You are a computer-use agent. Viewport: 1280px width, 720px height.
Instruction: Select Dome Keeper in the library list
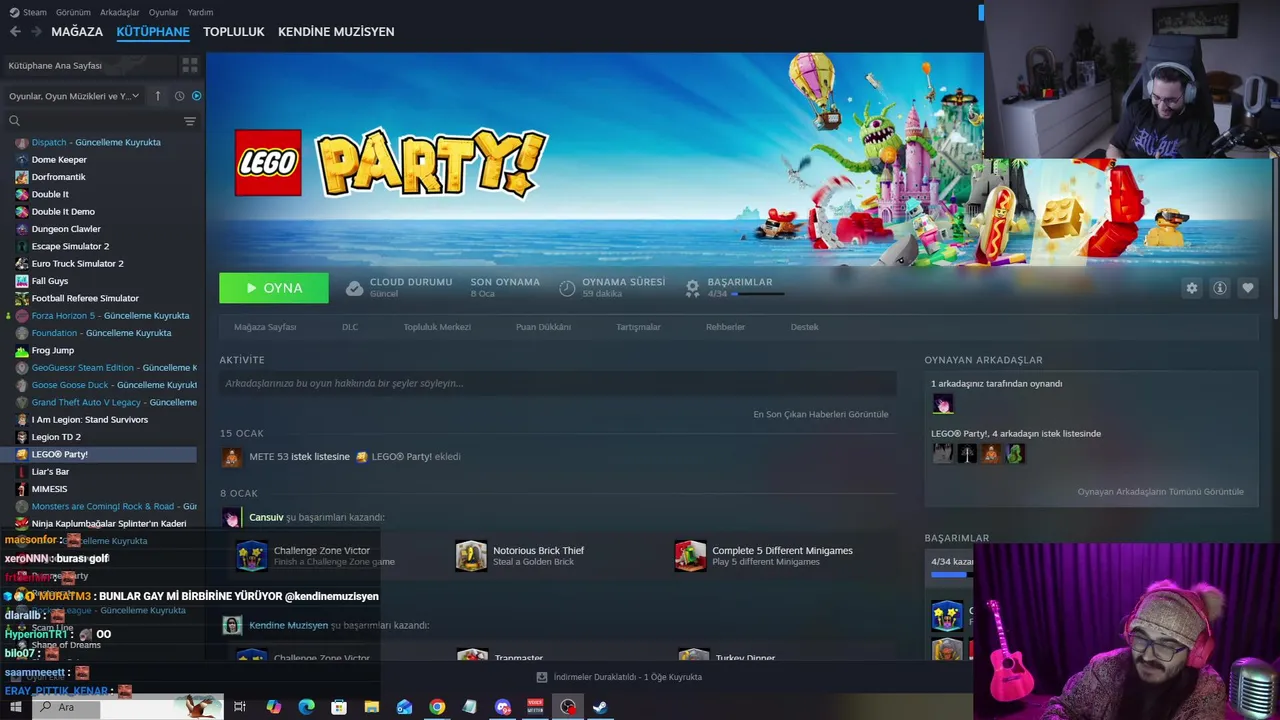pos(59,160)
